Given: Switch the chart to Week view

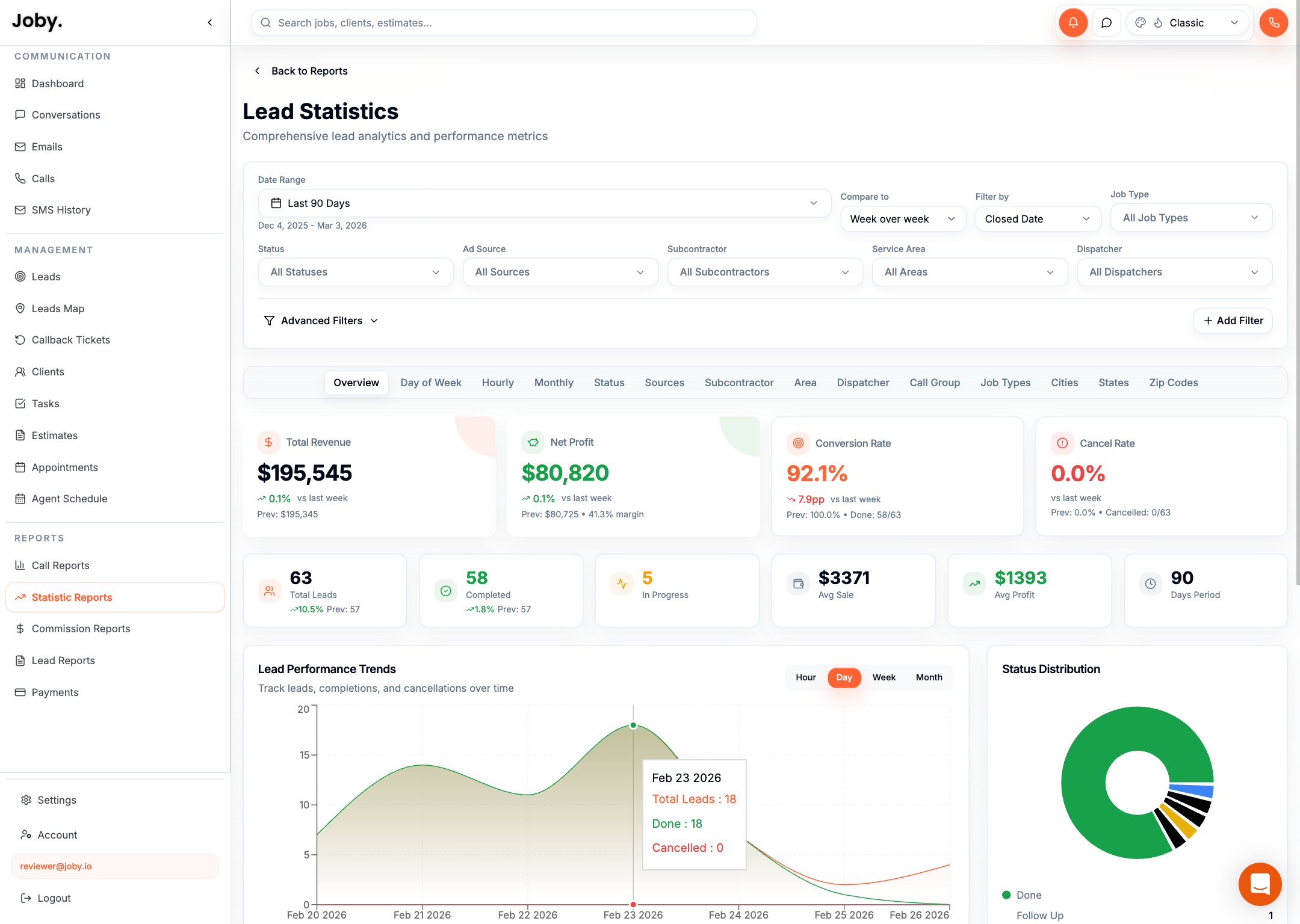Looking at the screenshot, I should pyautogui.click(x=884, y=677).
